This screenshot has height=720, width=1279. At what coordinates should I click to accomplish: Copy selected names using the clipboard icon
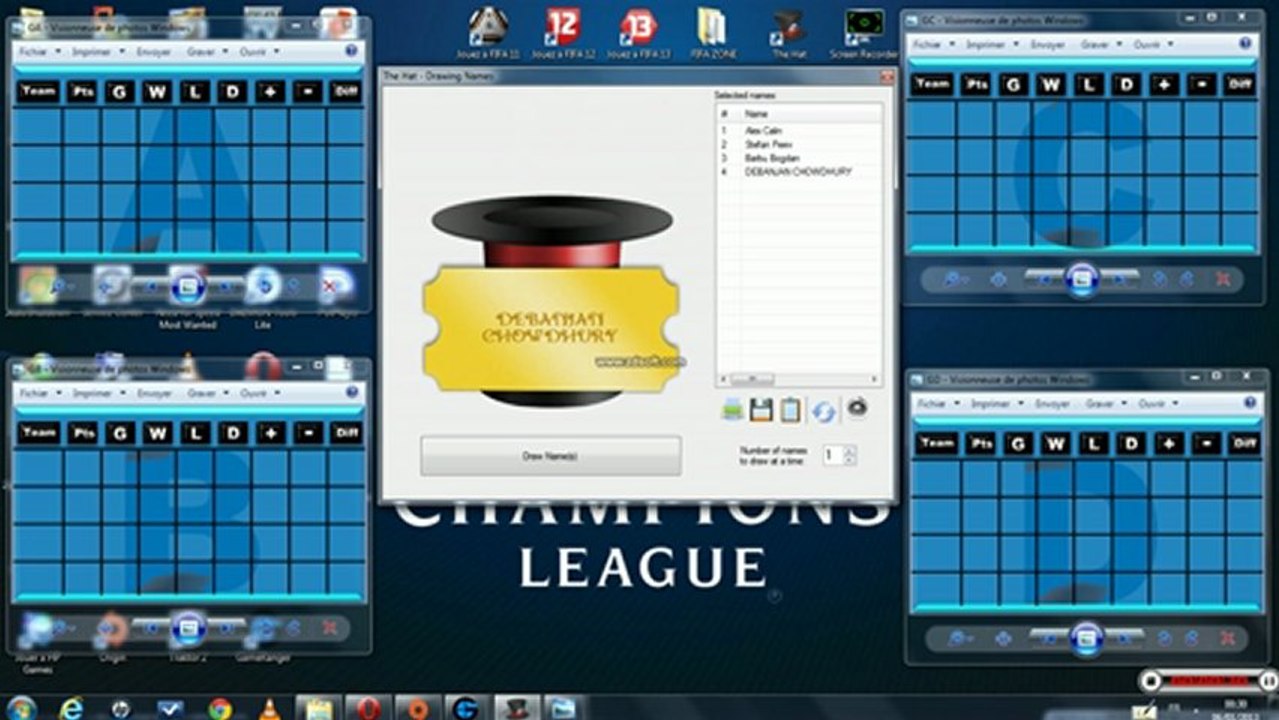[791, 409]
